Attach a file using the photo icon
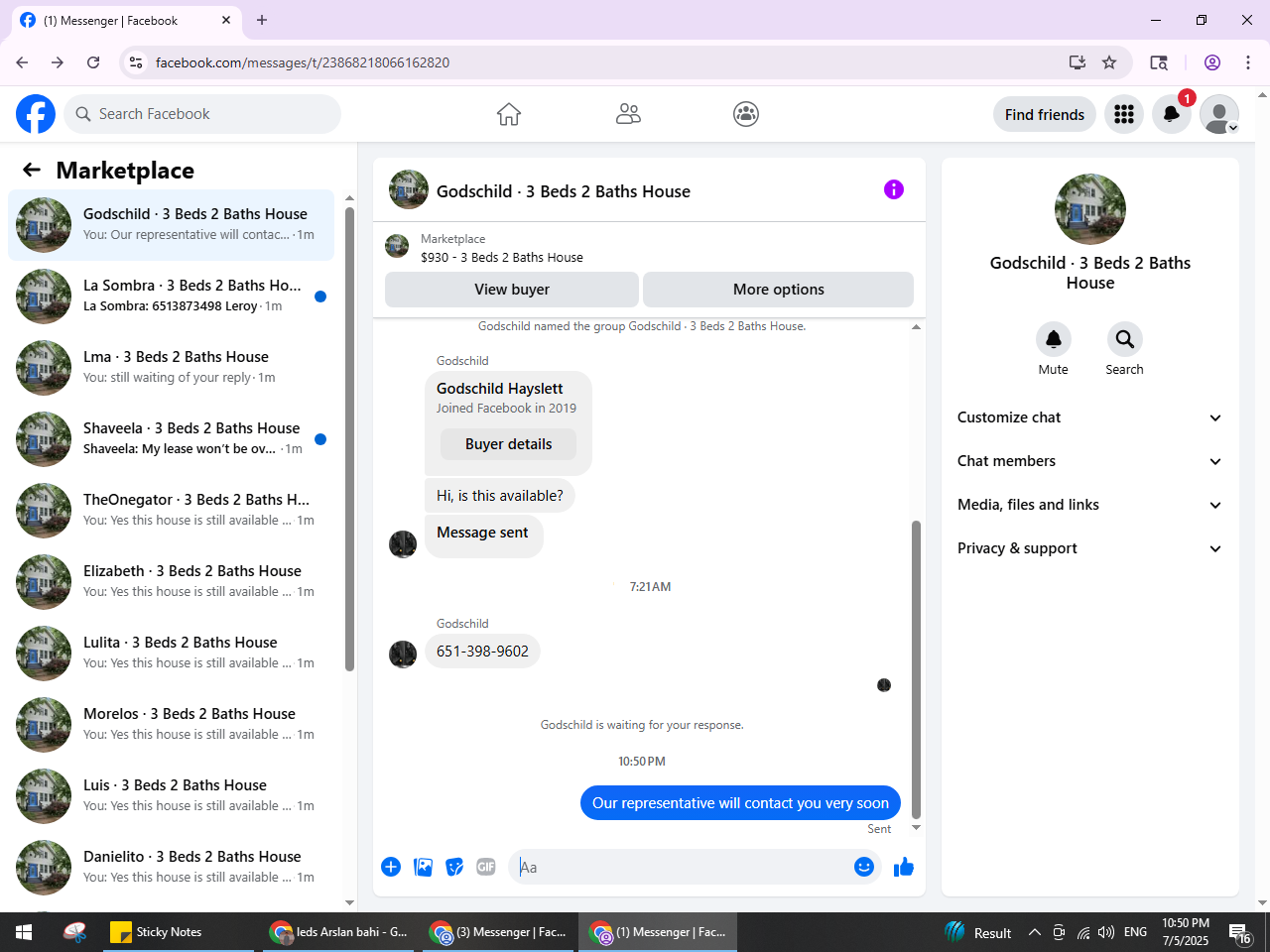 [x=423, y=867]
